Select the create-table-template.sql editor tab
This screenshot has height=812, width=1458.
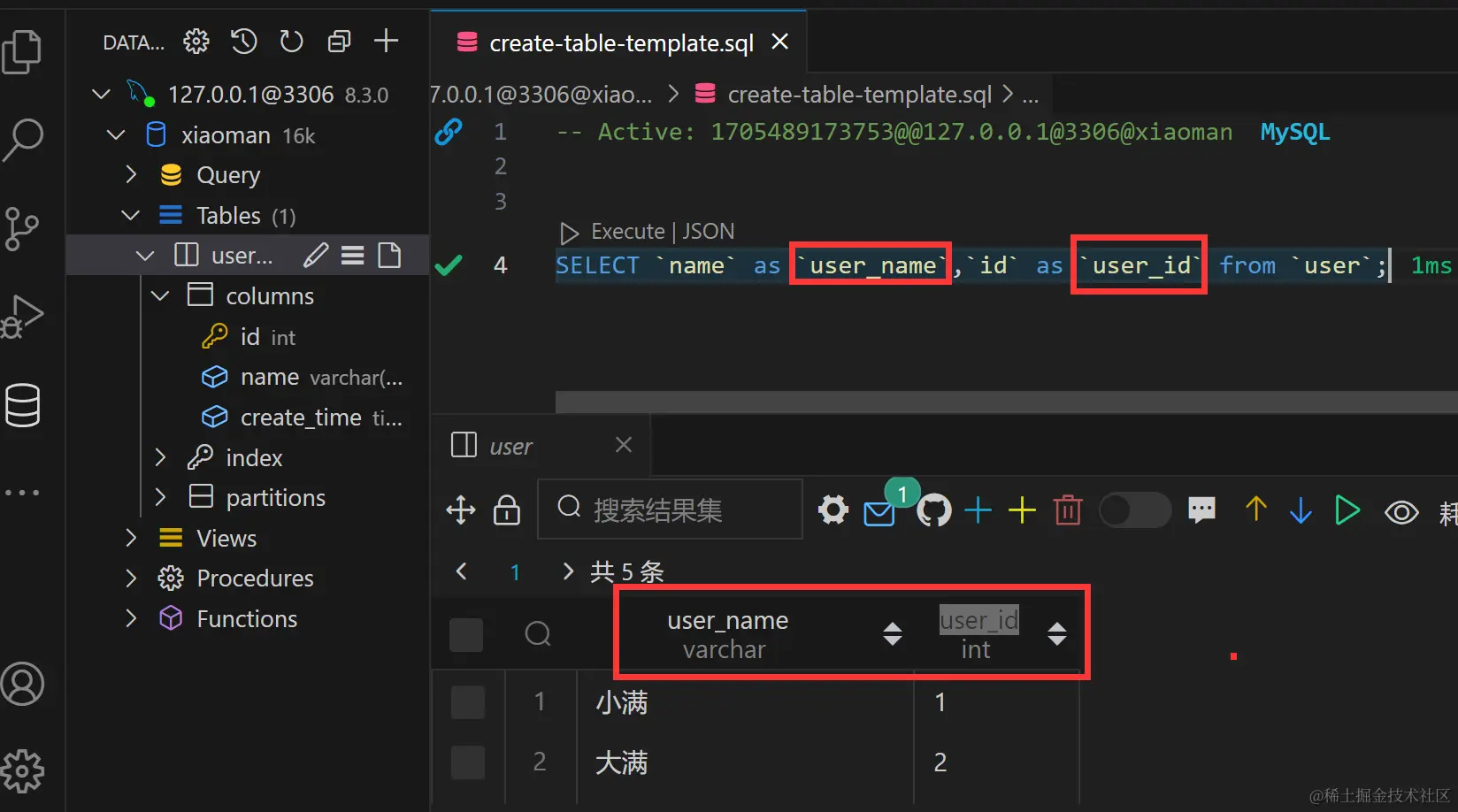pos(618,42)
